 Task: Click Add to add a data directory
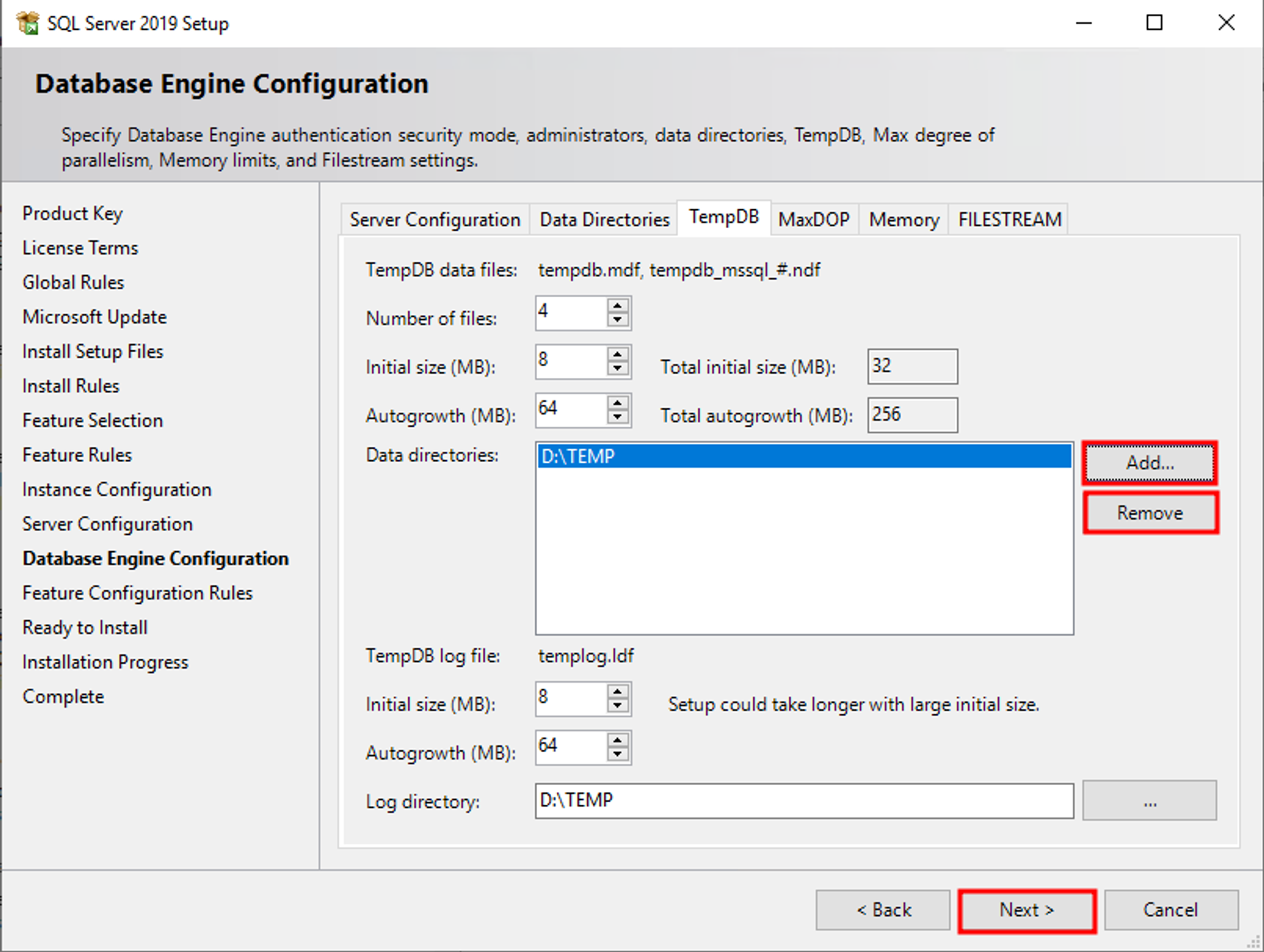[x=1150, y=462]
